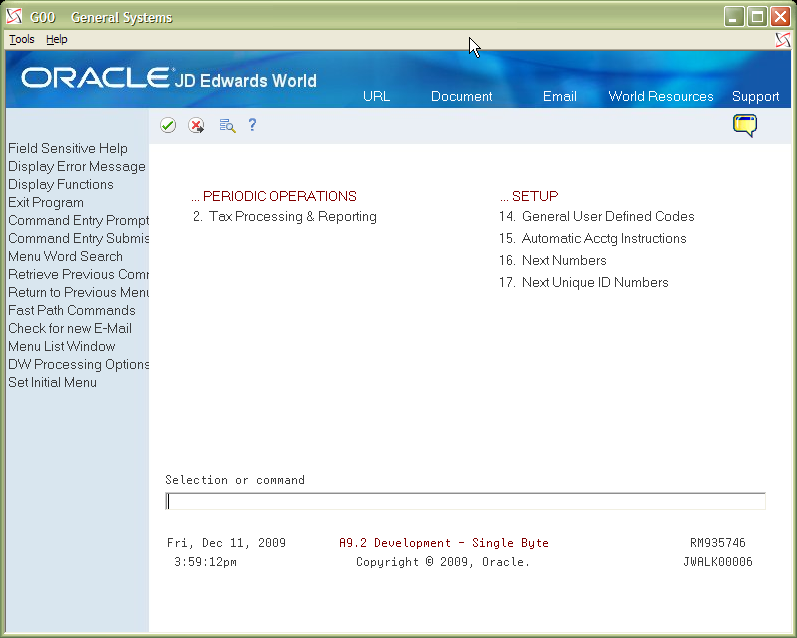
Task: Open Menu List Window
Action: [62, 346]
